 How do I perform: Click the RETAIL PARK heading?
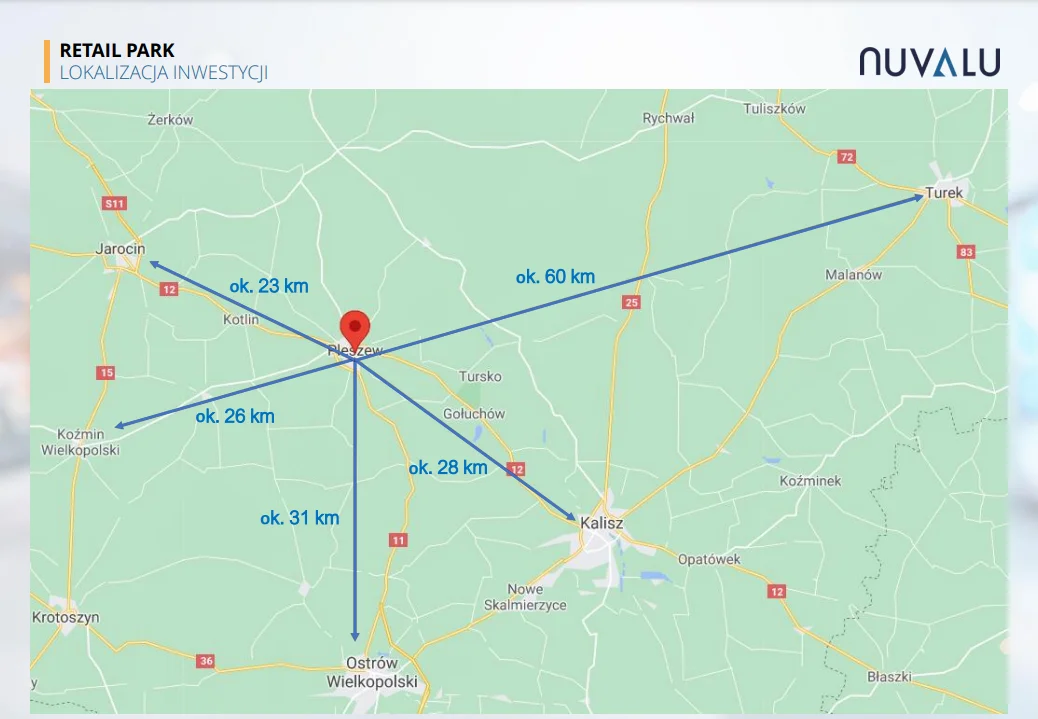pyautogui.click(x=117, y=50)
